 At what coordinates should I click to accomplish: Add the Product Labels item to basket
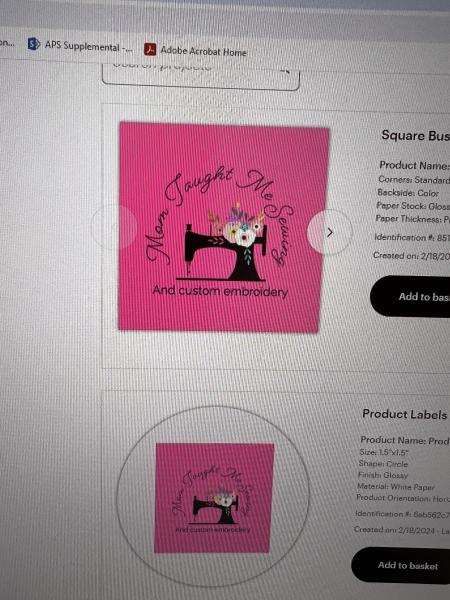(x=401, y=566)
